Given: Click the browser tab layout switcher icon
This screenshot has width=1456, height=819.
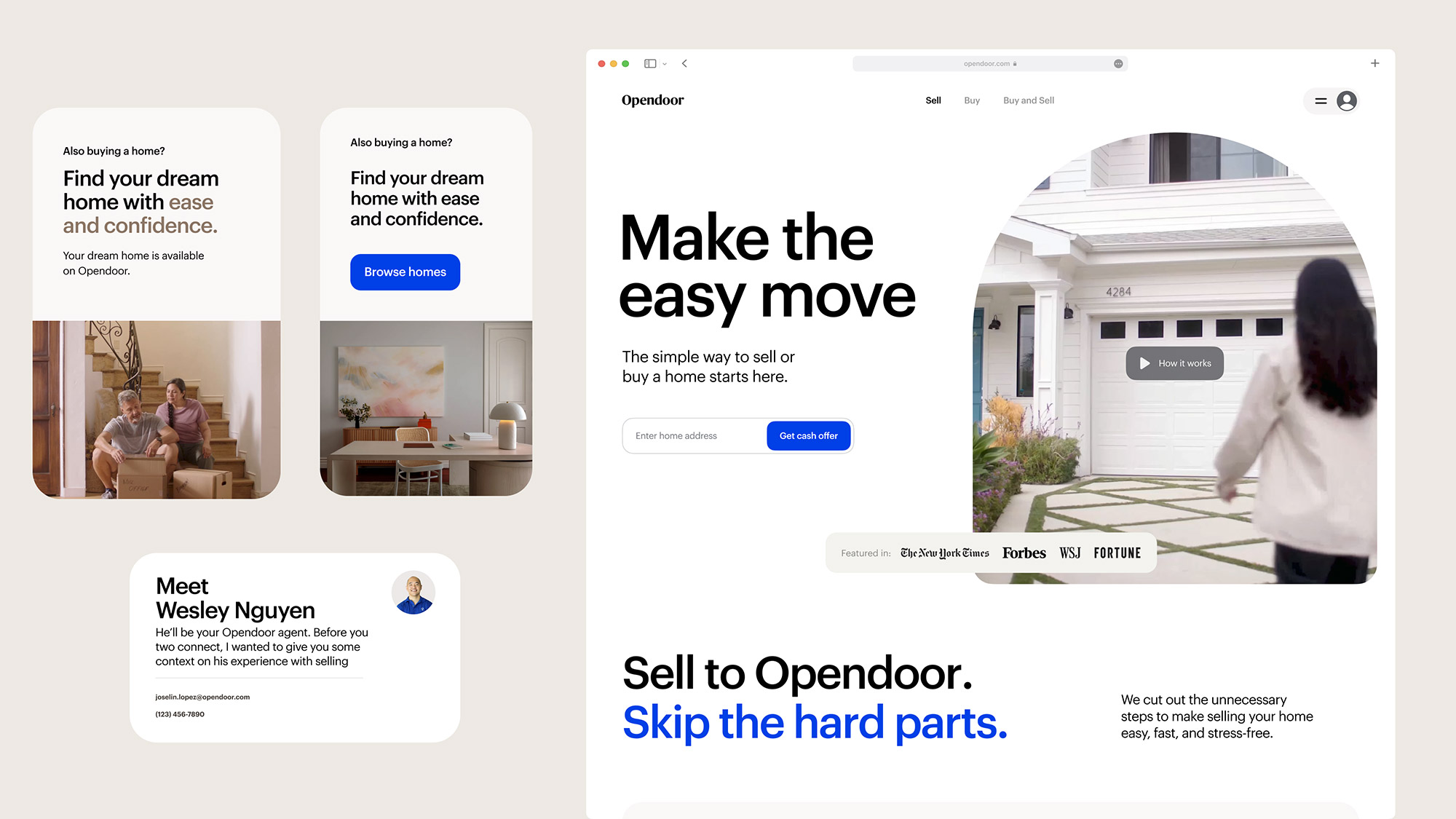Looking at the screenshot, I should click(649, 63).
